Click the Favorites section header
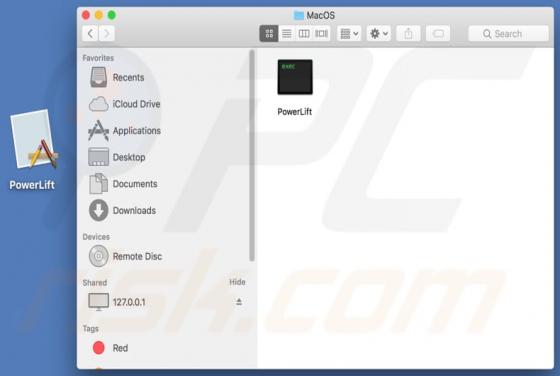This screenshot has height=376, width=560. (98, 58)
